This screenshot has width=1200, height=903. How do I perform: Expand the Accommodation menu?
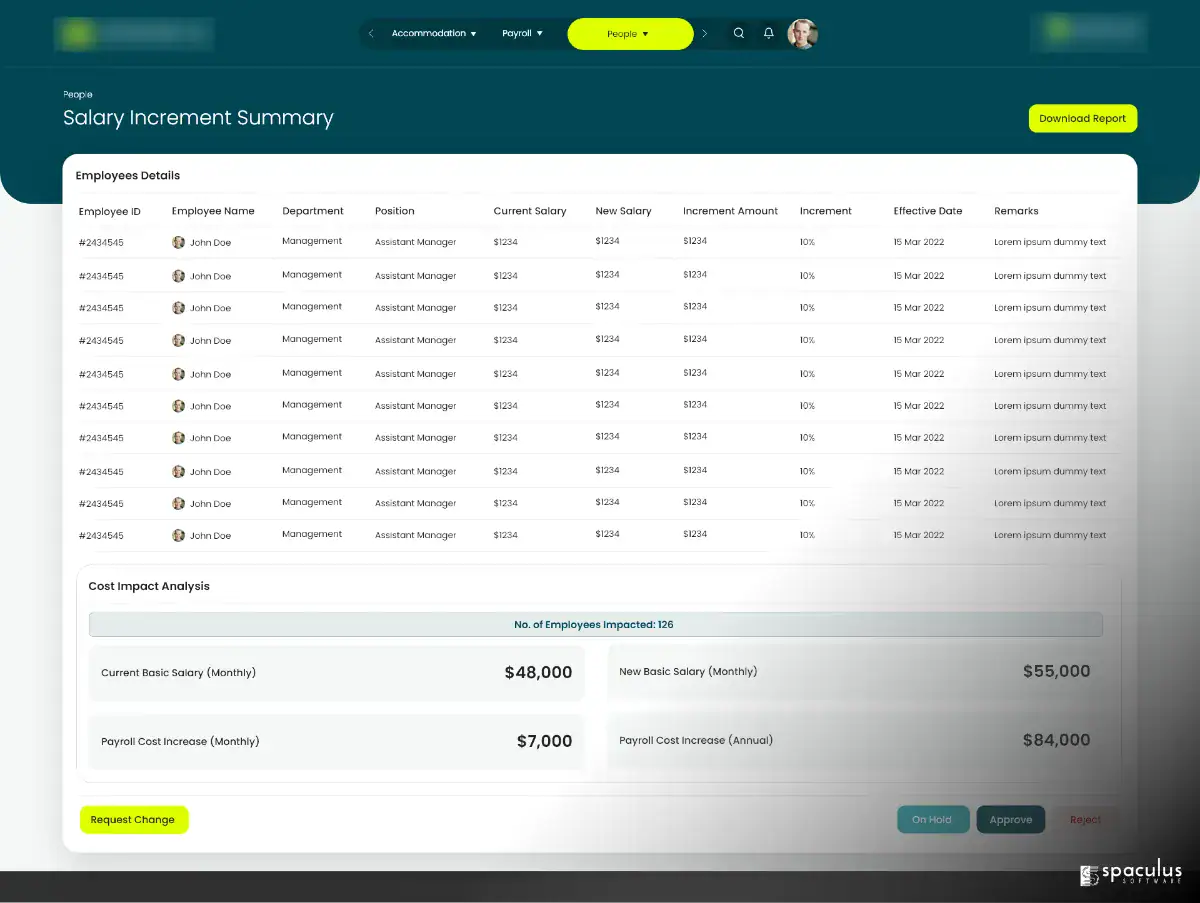click(434, 33)
